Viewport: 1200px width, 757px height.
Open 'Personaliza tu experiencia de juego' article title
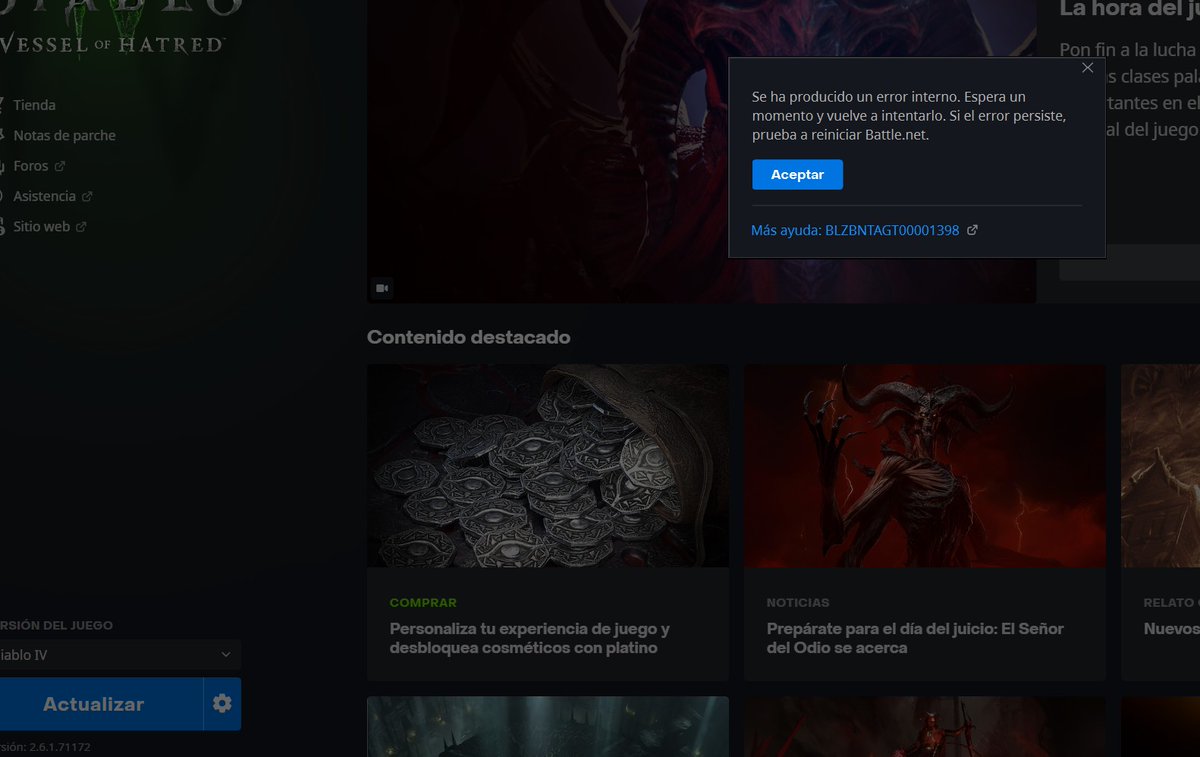pos(529,638)
